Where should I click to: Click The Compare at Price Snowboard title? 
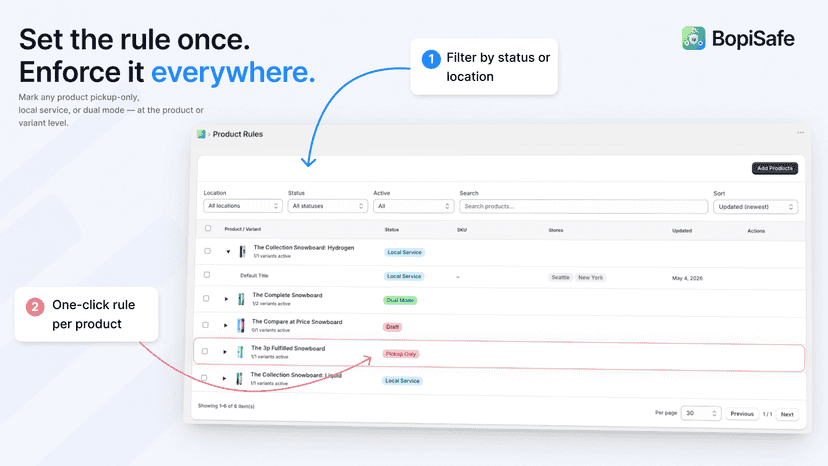[297, 321]
